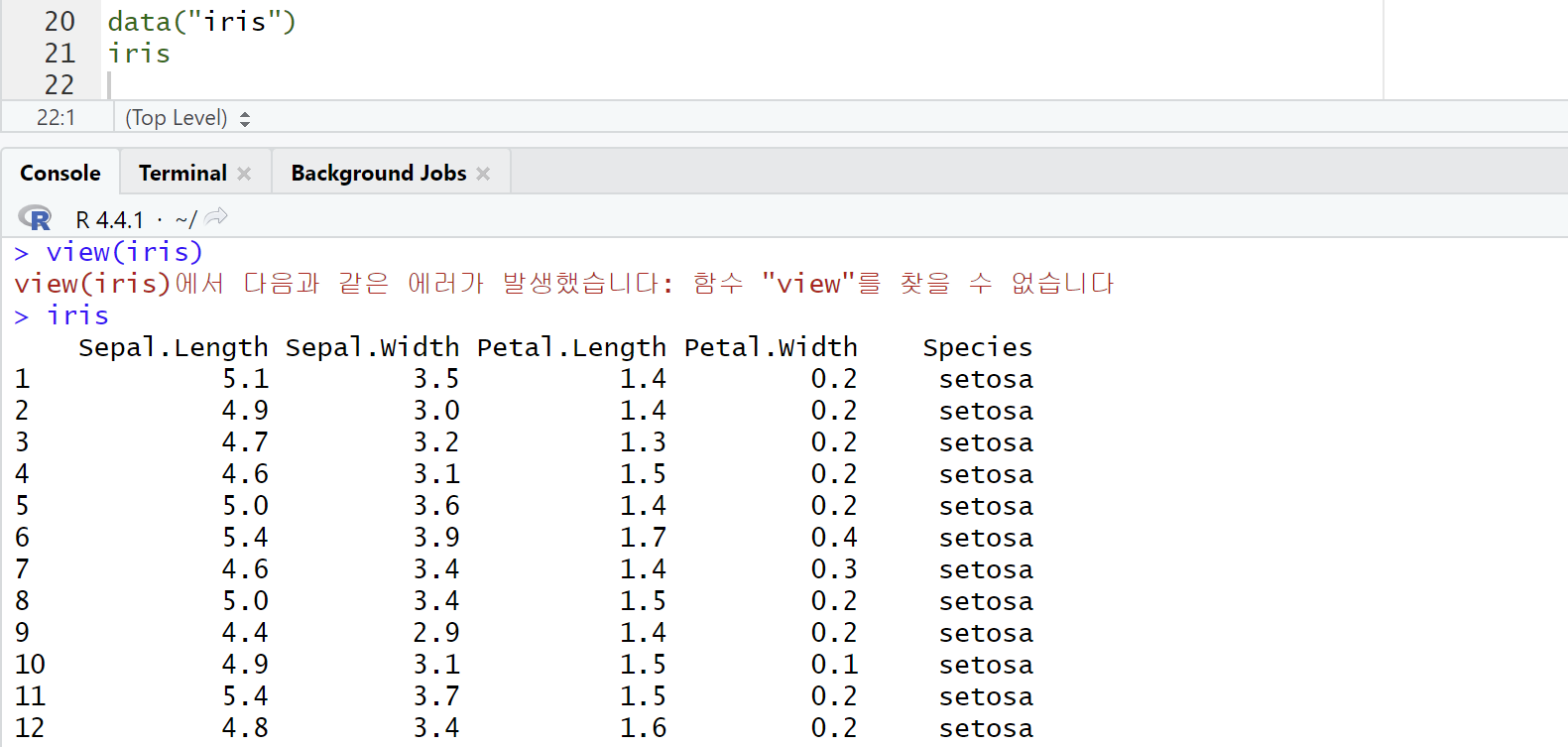Switch to the Console tab
Screen dimensions: 1568x747
60,173
